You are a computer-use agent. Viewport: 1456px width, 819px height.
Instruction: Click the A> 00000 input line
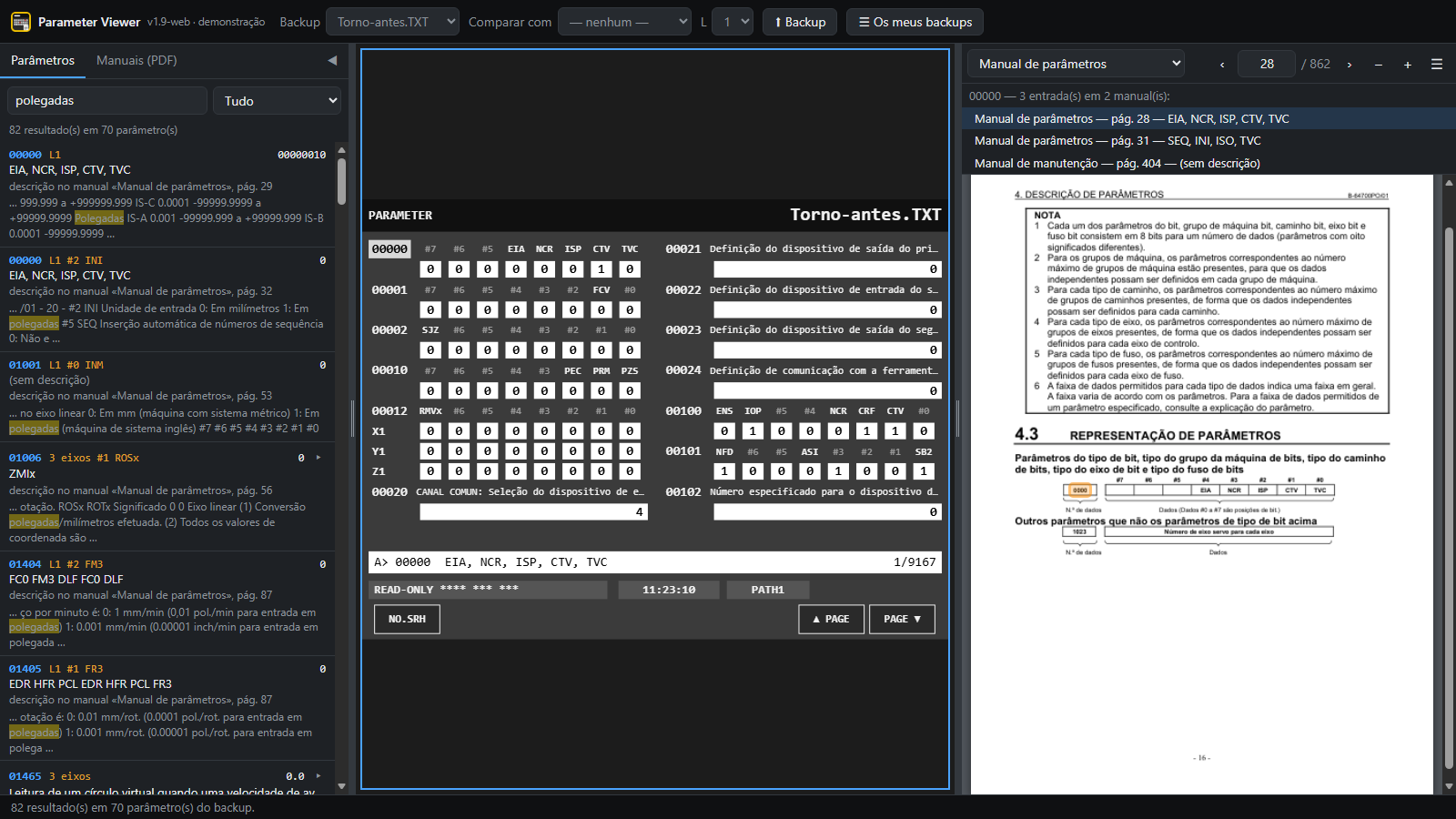click(655, 562)
